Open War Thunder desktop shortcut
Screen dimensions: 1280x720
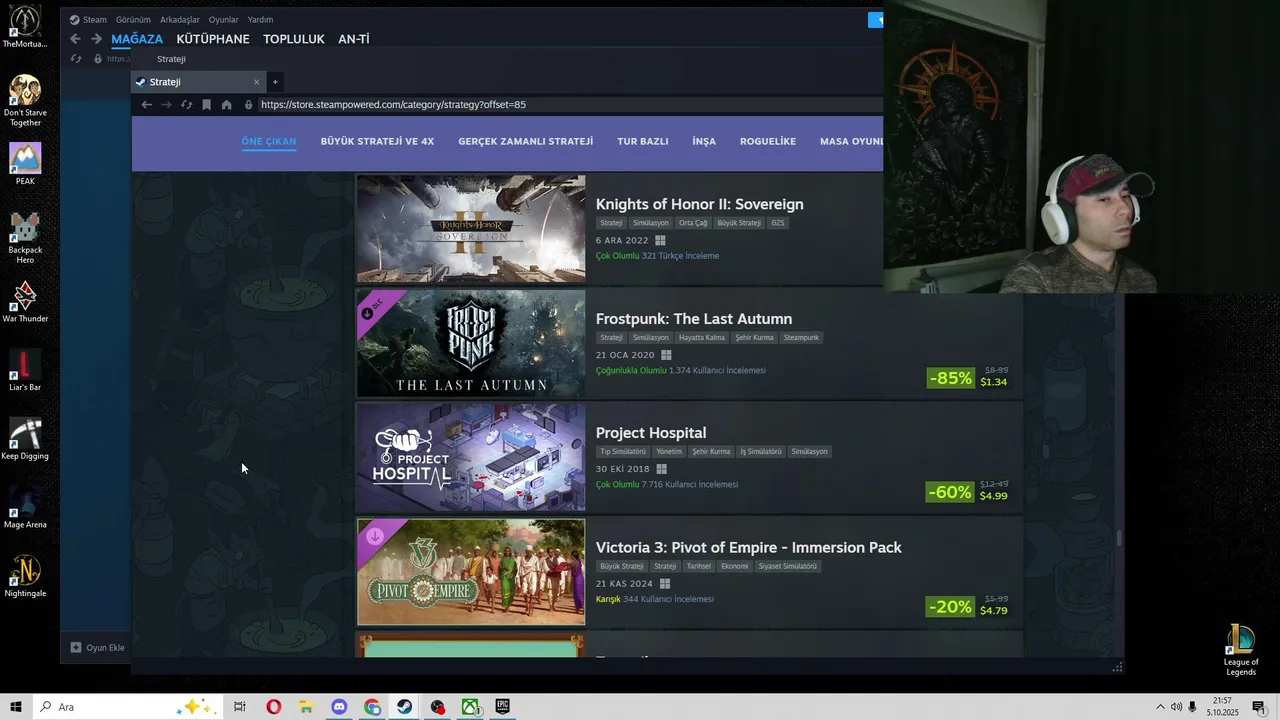pos(25,301)
